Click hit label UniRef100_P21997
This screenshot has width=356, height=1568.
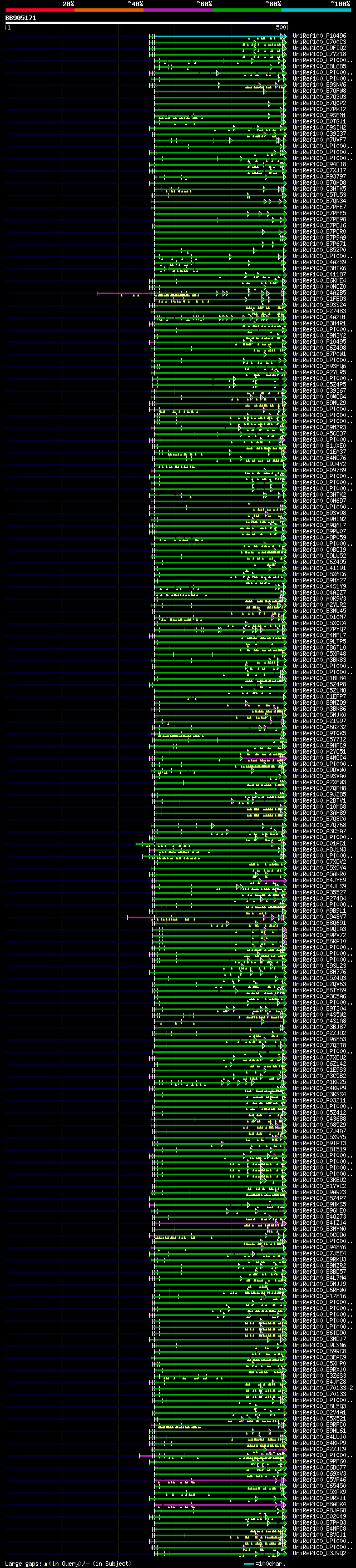point(319,721)
